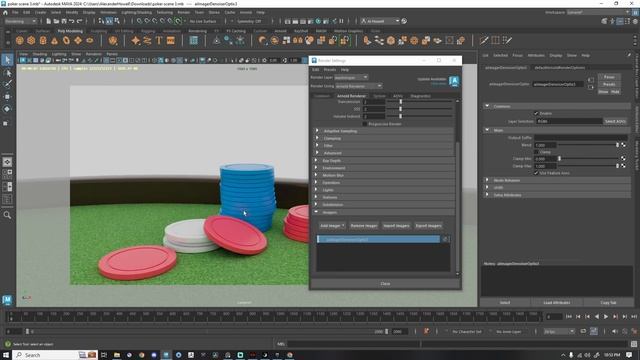Viewport: 640px width, 360px height.
Task: Expand the Environment section
Action: (384, 168)
